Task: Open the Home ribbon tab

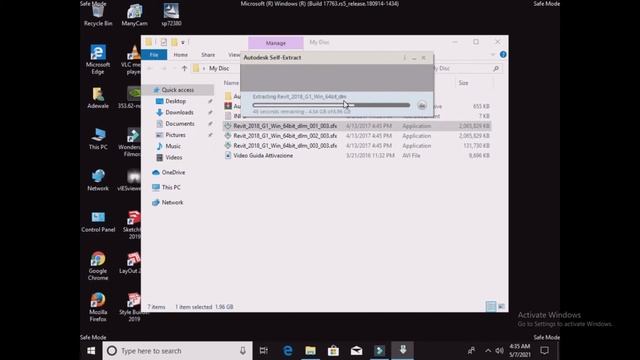Action: click(180, 55)
